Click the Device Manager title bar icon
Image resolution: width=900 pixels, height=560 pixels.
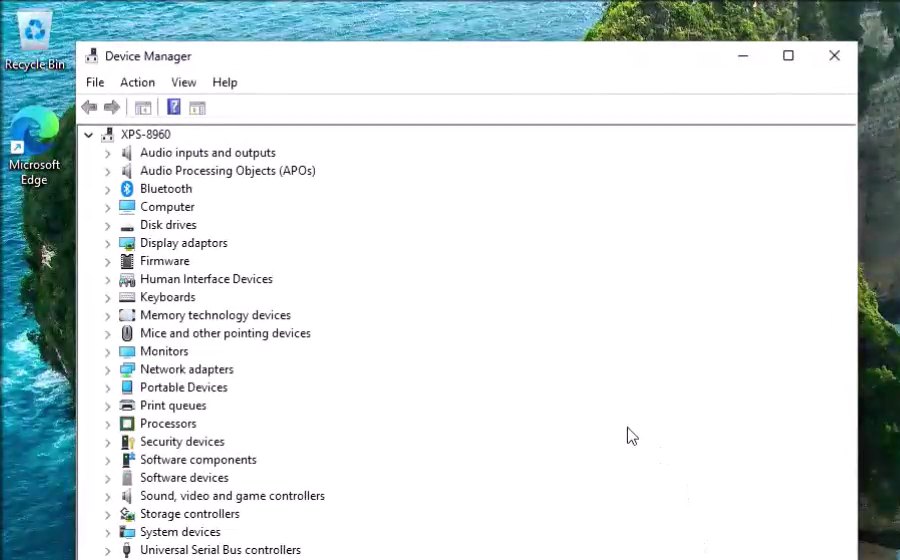91,56
